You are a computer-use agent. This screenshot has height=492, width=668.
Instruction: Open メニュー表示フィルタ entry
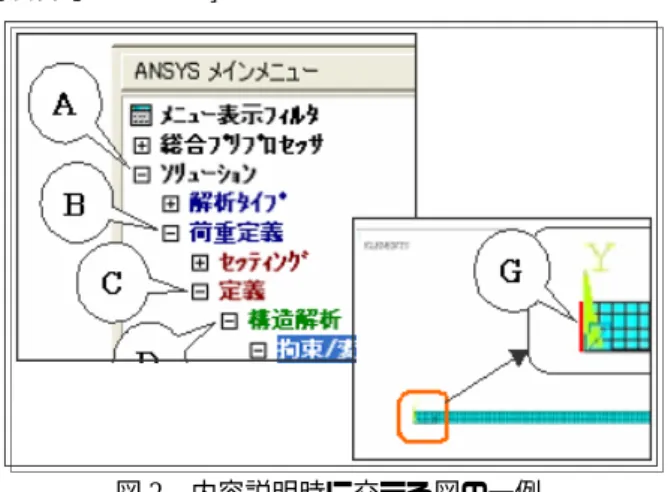click(x=239, y=115)
